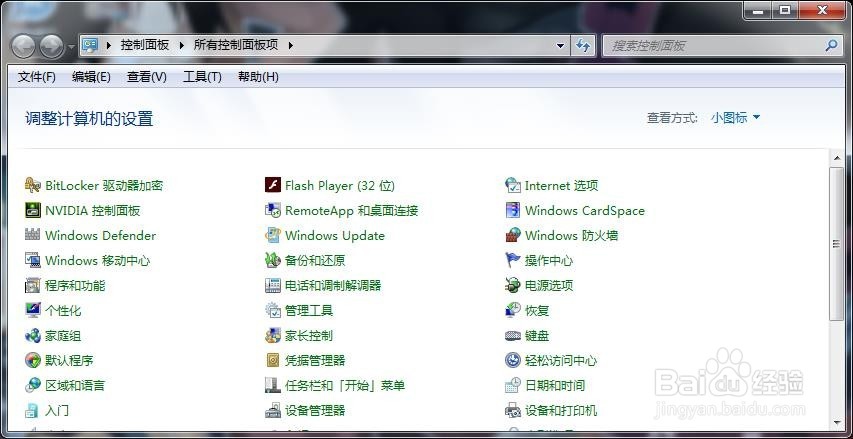This screenshot has width=853, height=439.
Task: Click the scrollbar down arrow
Action: coord(836,423)
